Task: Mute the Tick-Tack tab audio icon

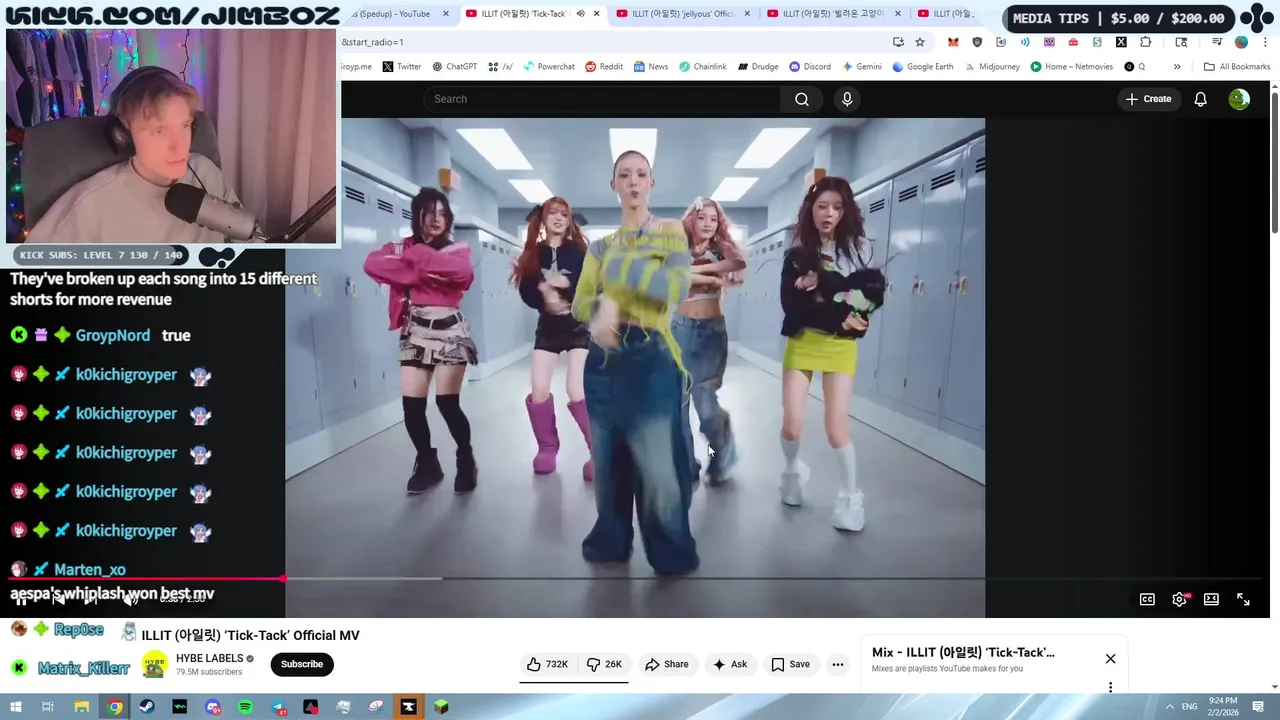Action: 580,14
